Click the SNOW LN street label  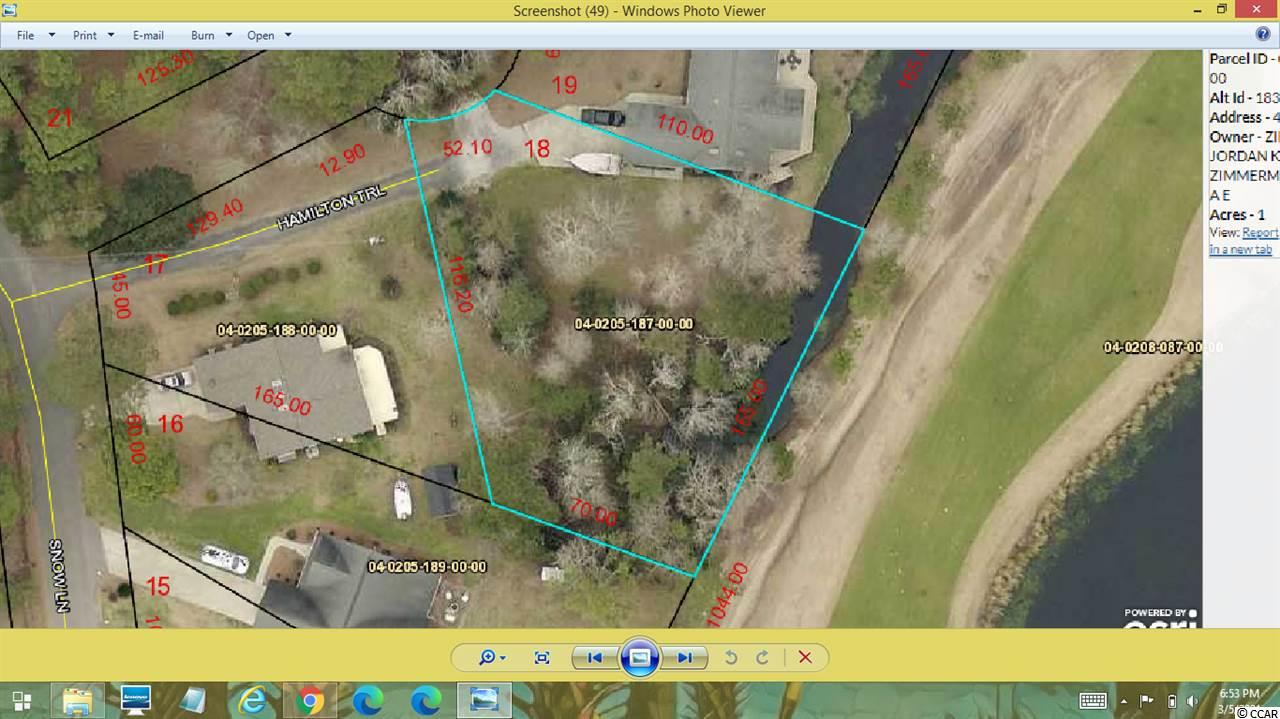[59, 576]
